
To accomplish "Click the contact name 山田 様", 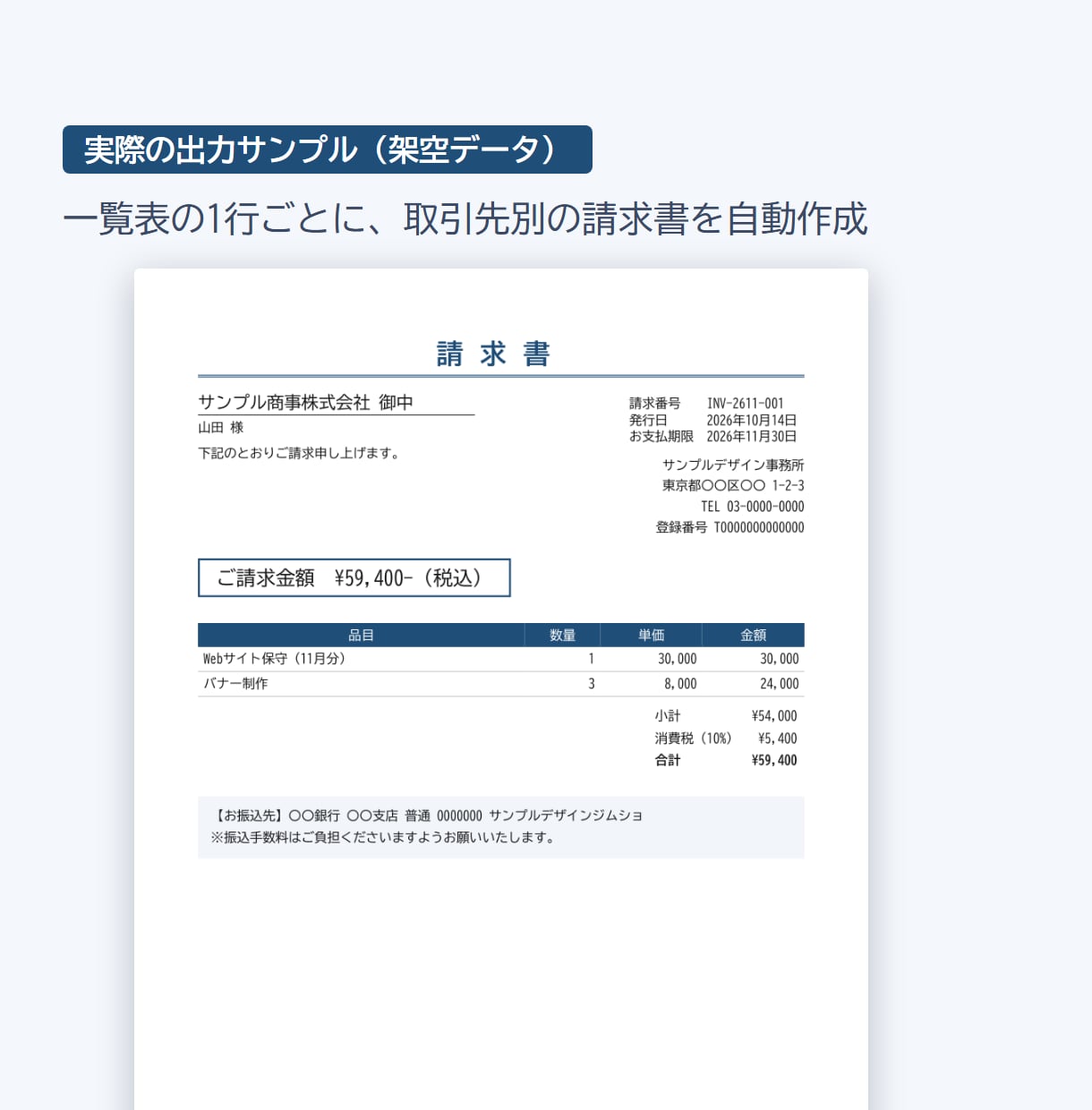I will 220,428.
